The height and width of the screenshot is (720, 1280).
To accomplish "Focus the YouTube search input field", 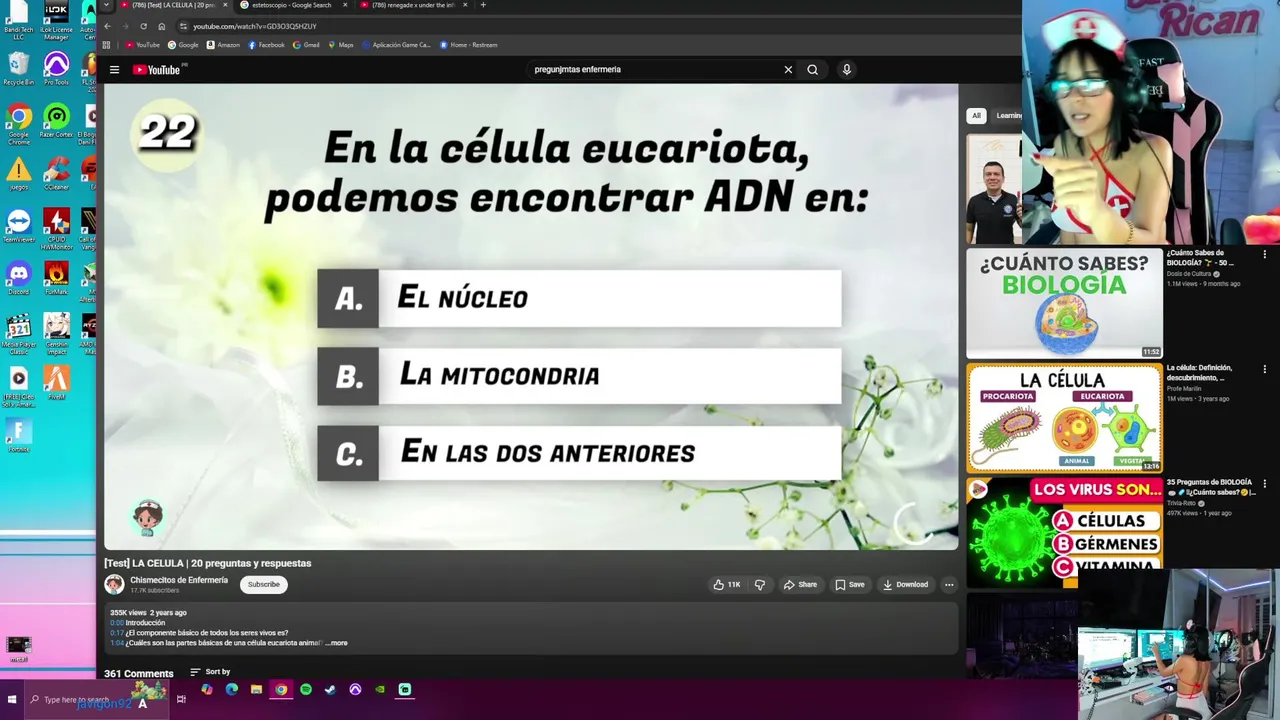I will coord(655,70).
